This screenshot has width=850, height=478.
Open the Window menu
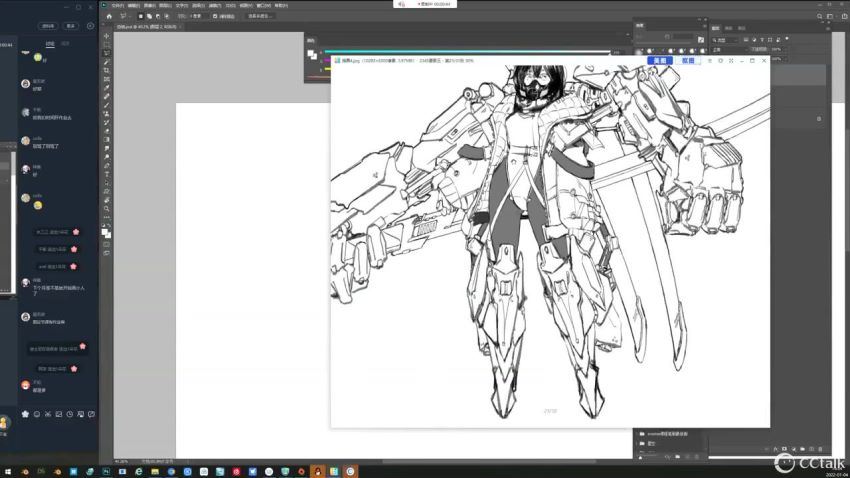pyautogui.click(x=263, y=5)
